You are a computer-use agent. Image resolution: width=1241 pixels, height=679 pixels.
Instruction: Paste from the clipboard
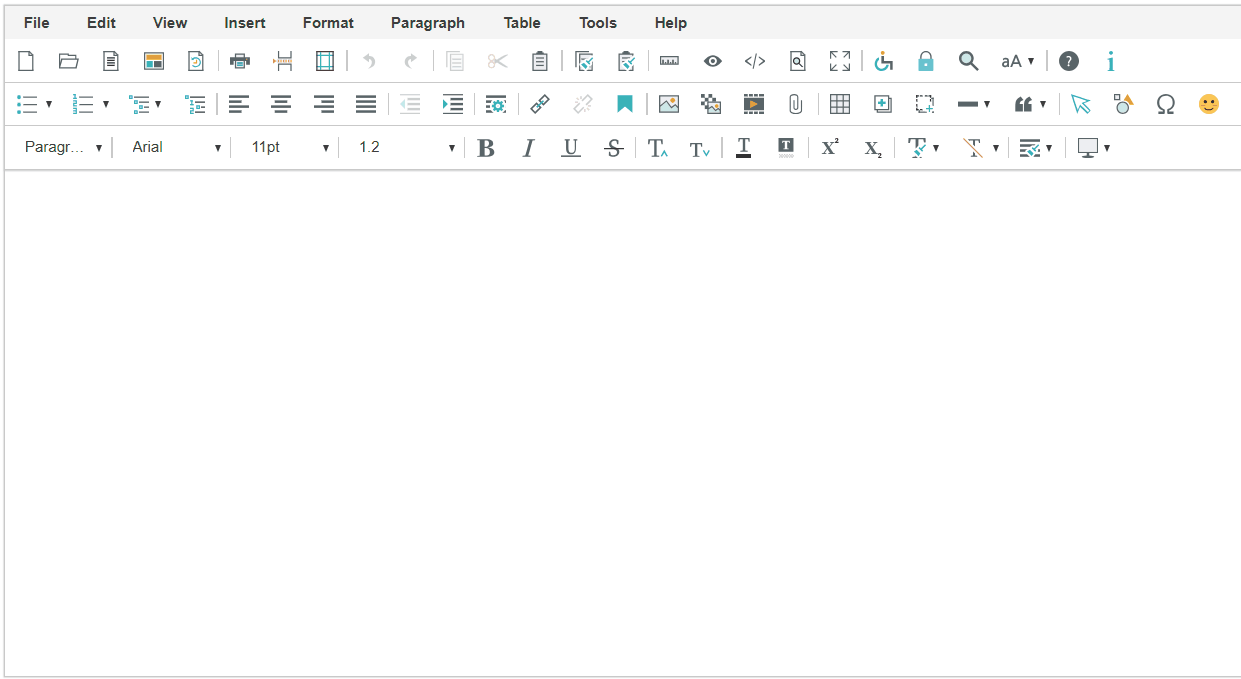(x=539, y=61)
